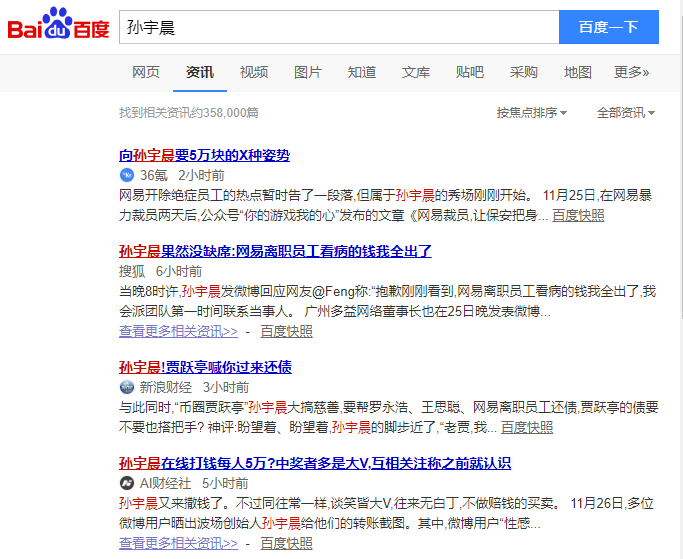Open 百度快照 for the 36氪 result
Image resolution: width=683 pixels, height=559 pixels.
pyautogui.click(x=578, y=215)
